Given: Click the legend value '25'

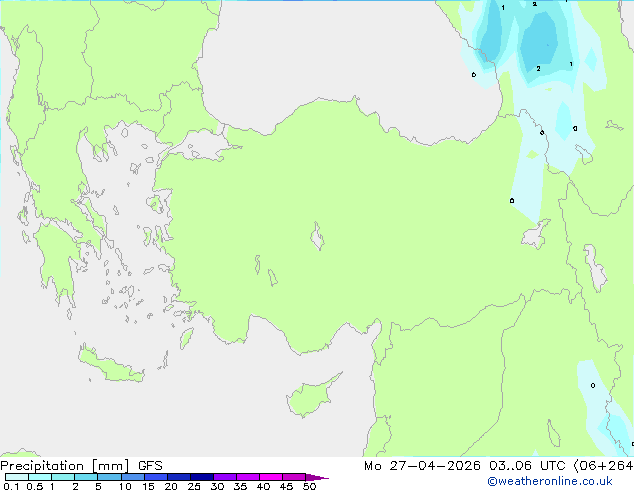Looking at the screenshot, I should click(x=194, y=486).
